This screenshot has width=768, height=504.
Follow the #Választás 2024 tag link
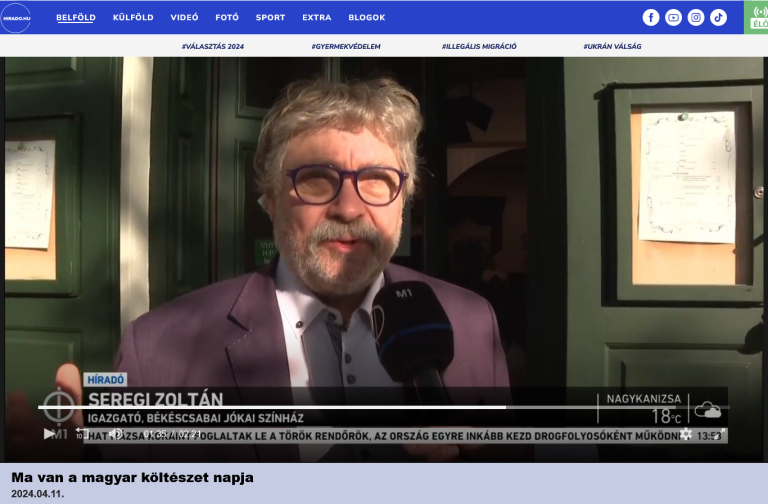tap(212, 47)
